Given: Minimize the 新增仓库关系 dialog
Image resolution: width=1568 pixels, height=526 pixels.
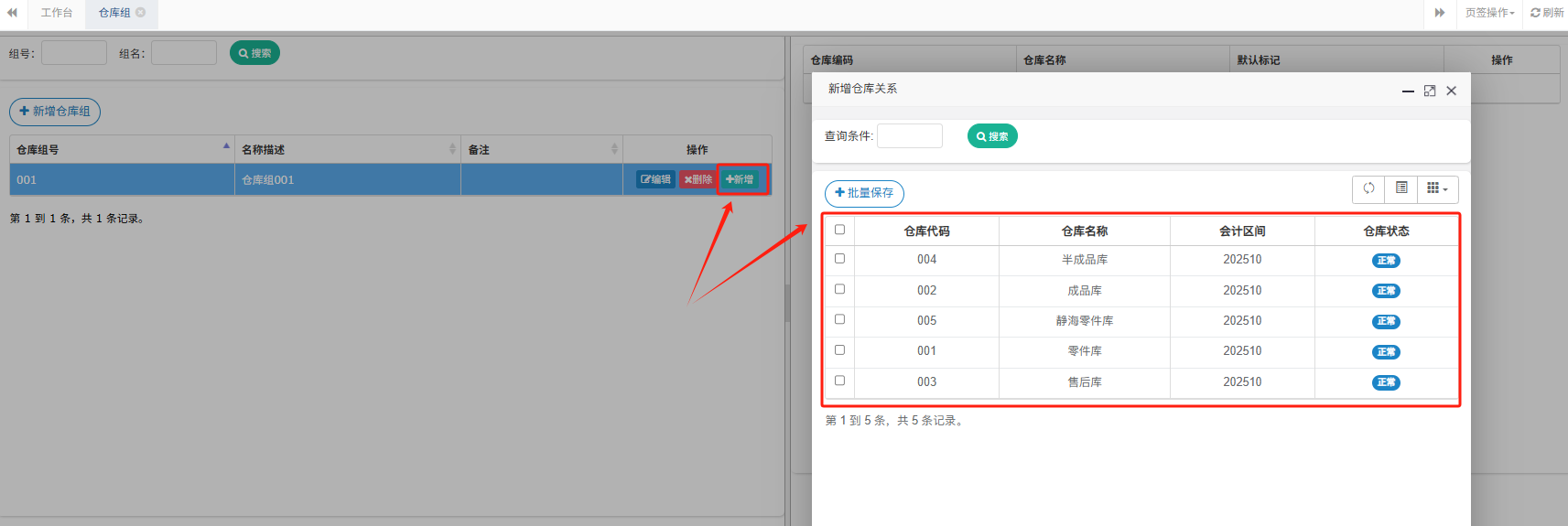Looking at the screenshot, I should coord(1408,91).
